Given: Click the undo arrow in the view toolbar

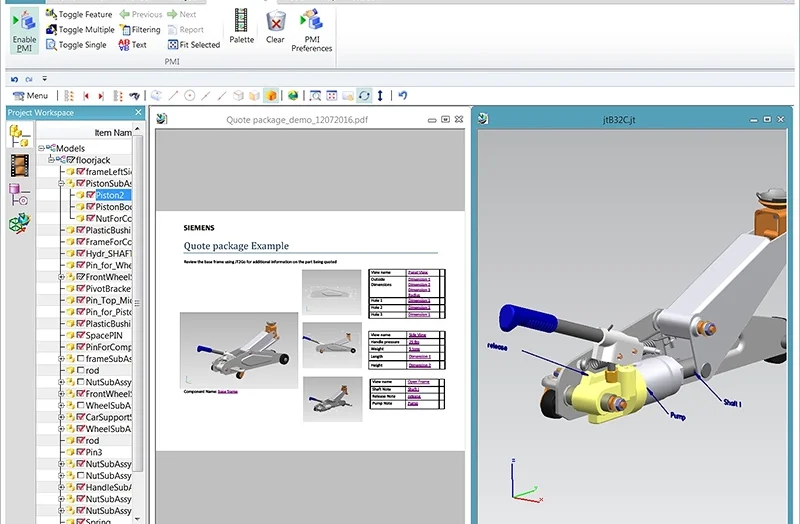Looking at the screenshot, I should [403, 95].
